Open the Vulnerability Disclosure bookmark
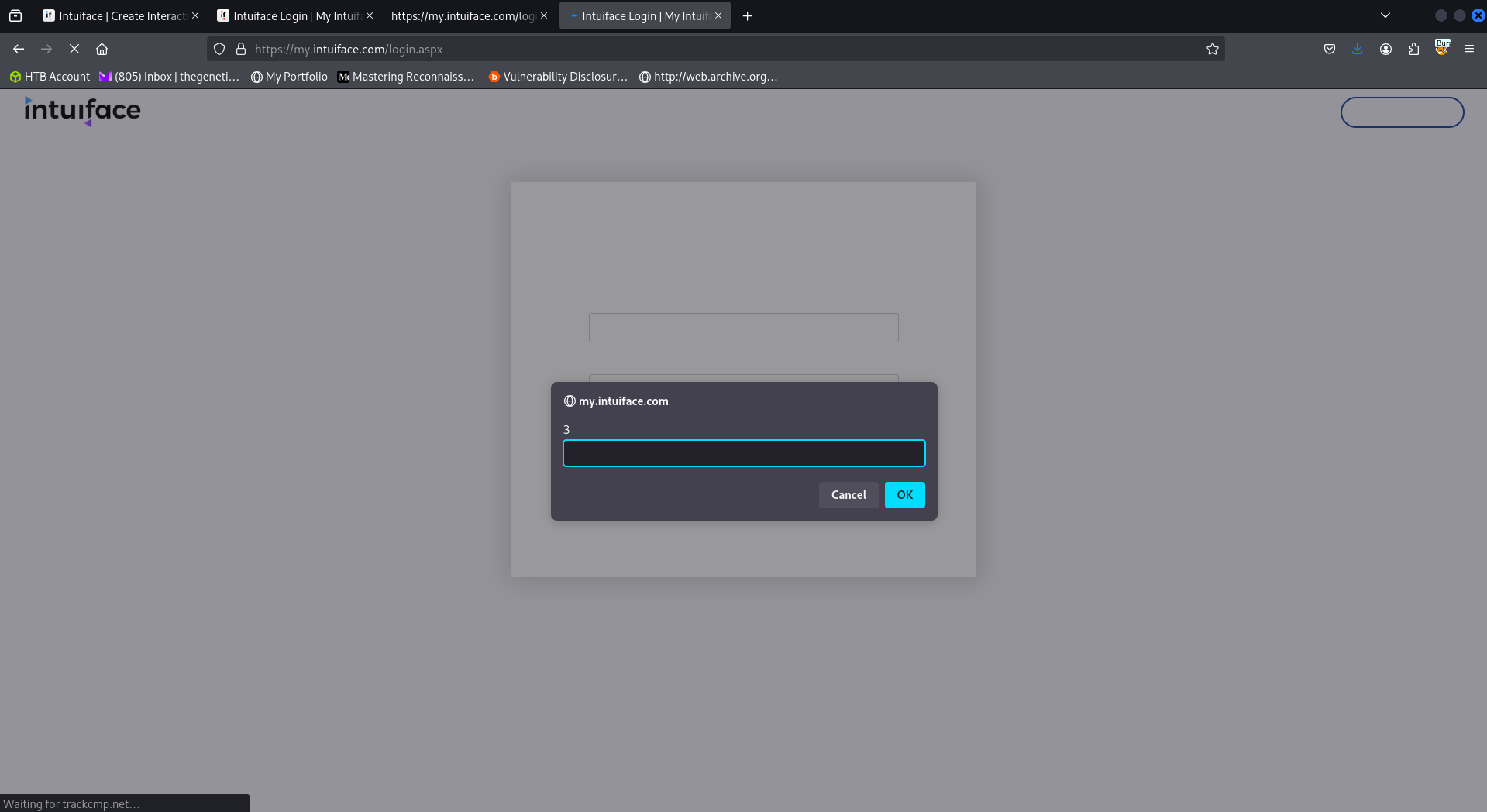Viewport: 1487px width, 812px height. pos(558,77)
